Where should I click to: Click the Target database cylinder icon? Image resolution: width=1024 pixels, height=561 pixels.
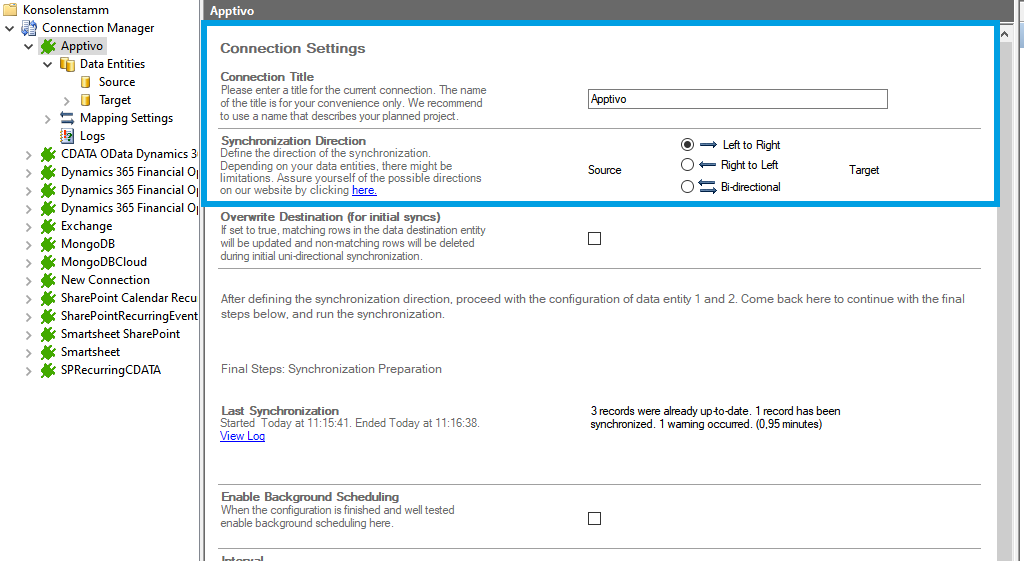[x=86, y=100]
